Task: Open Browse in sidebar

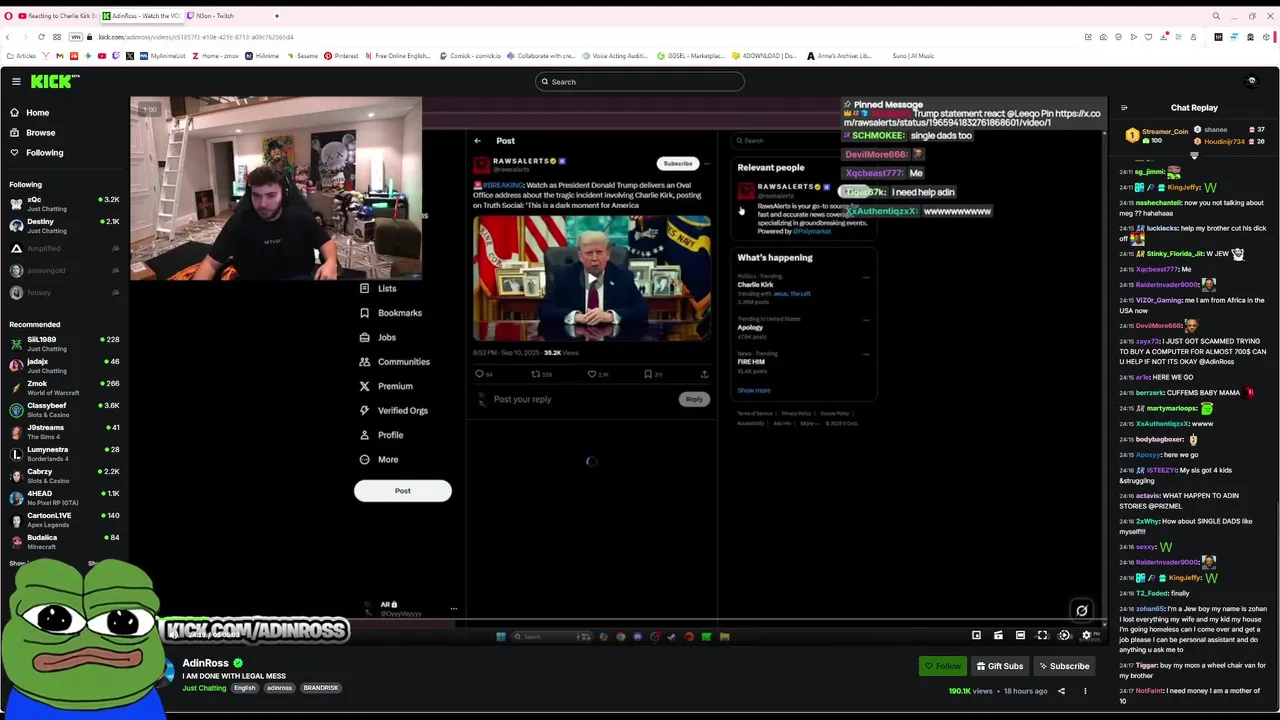Action: coord(40,132)
